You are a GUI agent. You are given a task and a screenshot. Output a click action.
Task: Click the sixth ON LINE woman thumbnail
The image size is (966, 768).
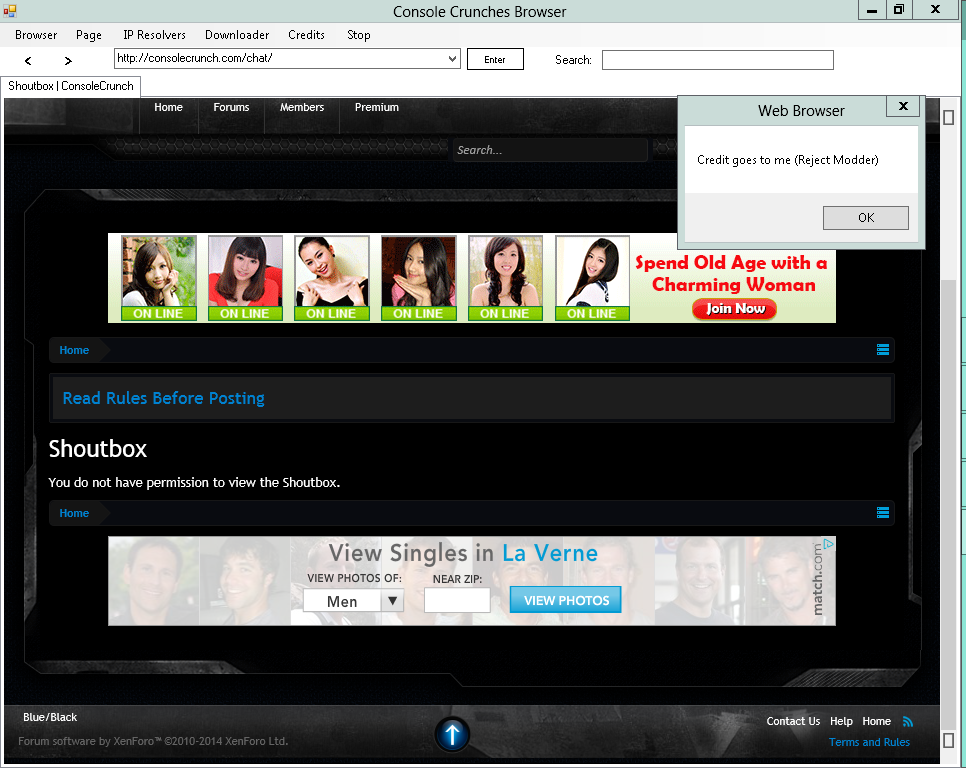pos(592,278)
